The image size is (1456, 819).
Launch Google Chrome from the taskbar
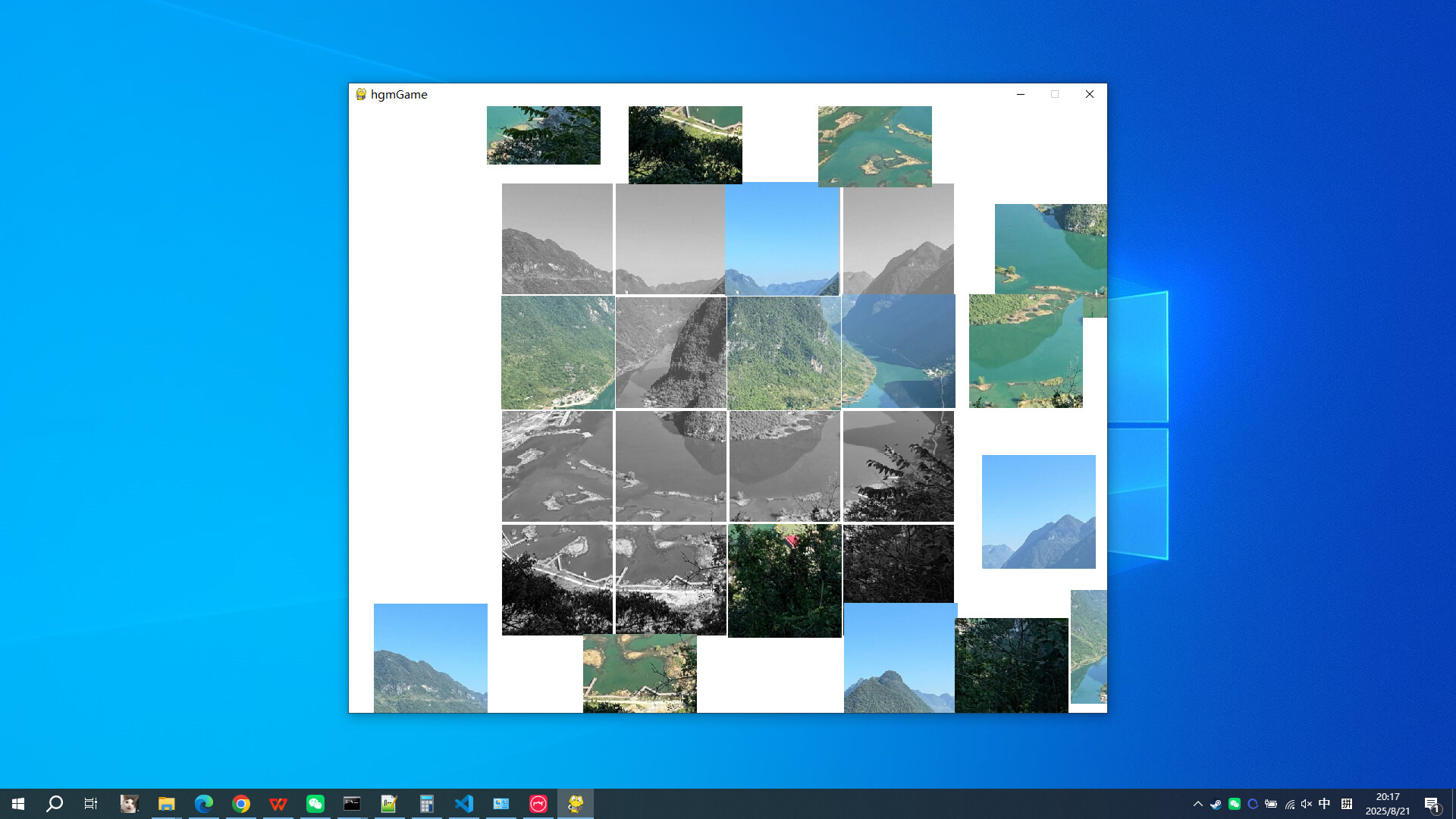pyautogui.click(x=241, y=803)
